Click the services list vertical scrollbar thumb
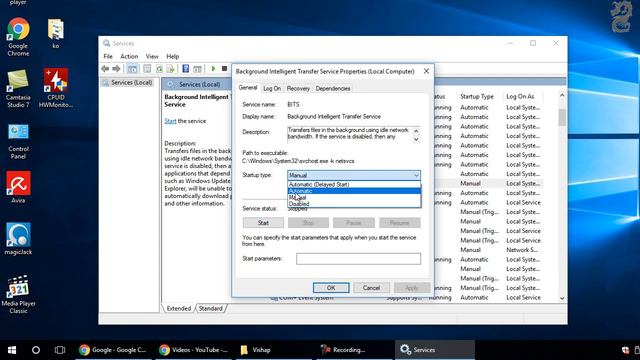 562,118
